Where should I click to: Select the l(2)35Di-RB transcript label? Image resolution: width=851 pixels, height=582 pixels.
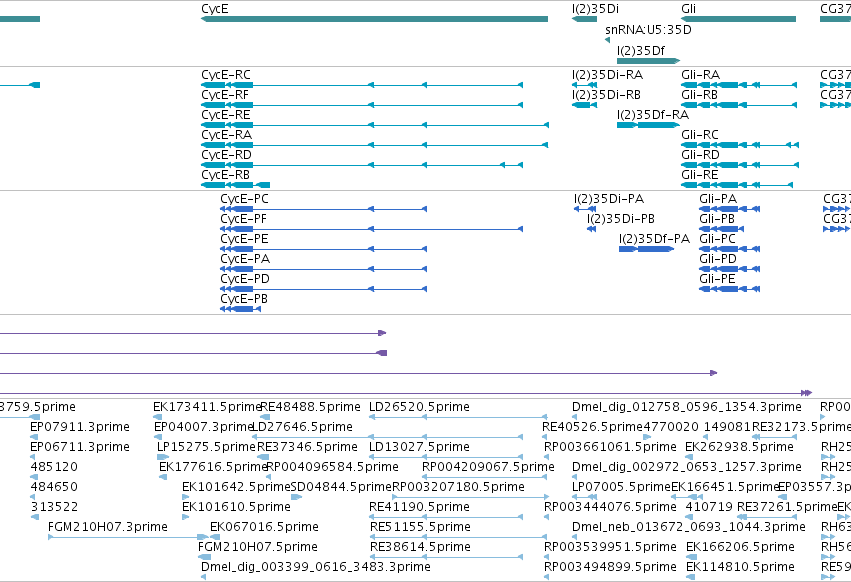(606, 95)
